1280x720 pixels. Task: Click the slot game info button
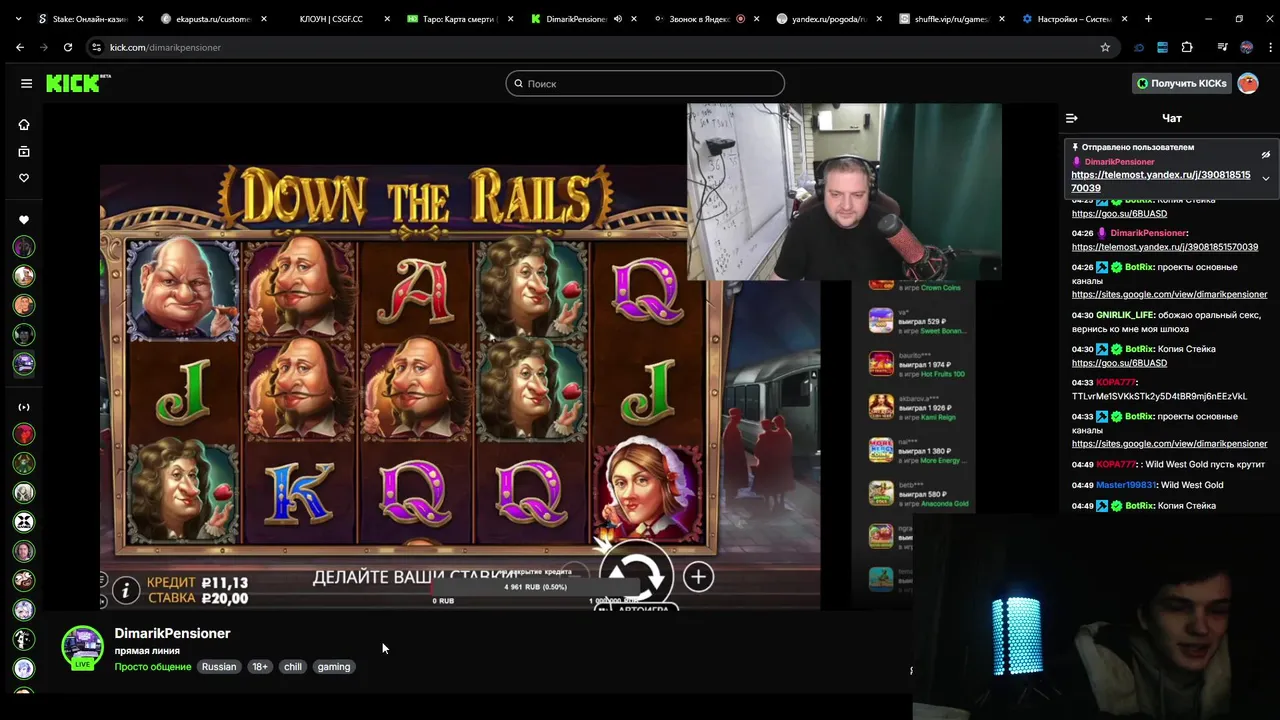click(x=125, y=590)
